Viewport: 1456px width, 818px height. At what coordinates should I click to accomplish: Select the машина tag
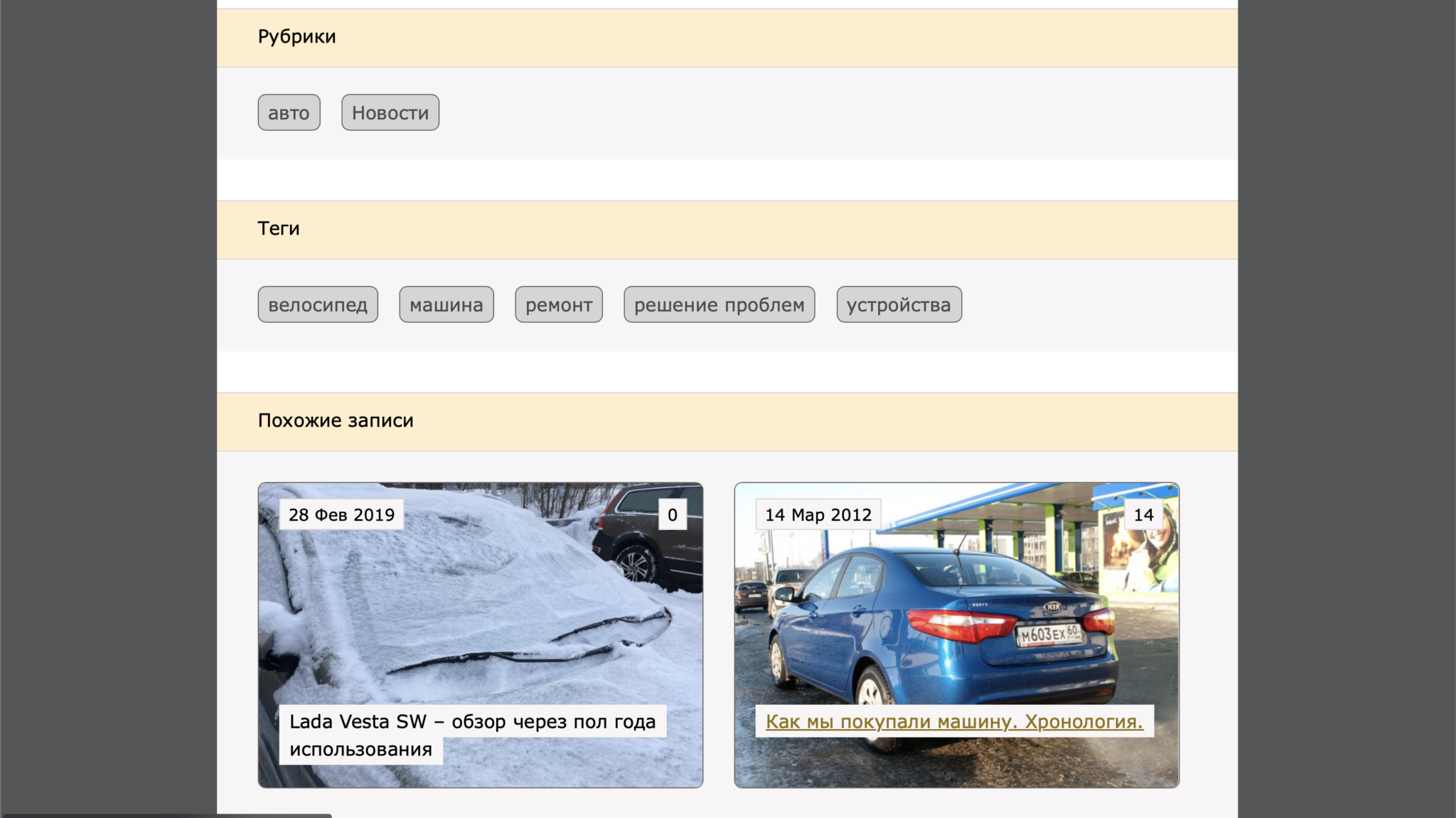(446, 304)
